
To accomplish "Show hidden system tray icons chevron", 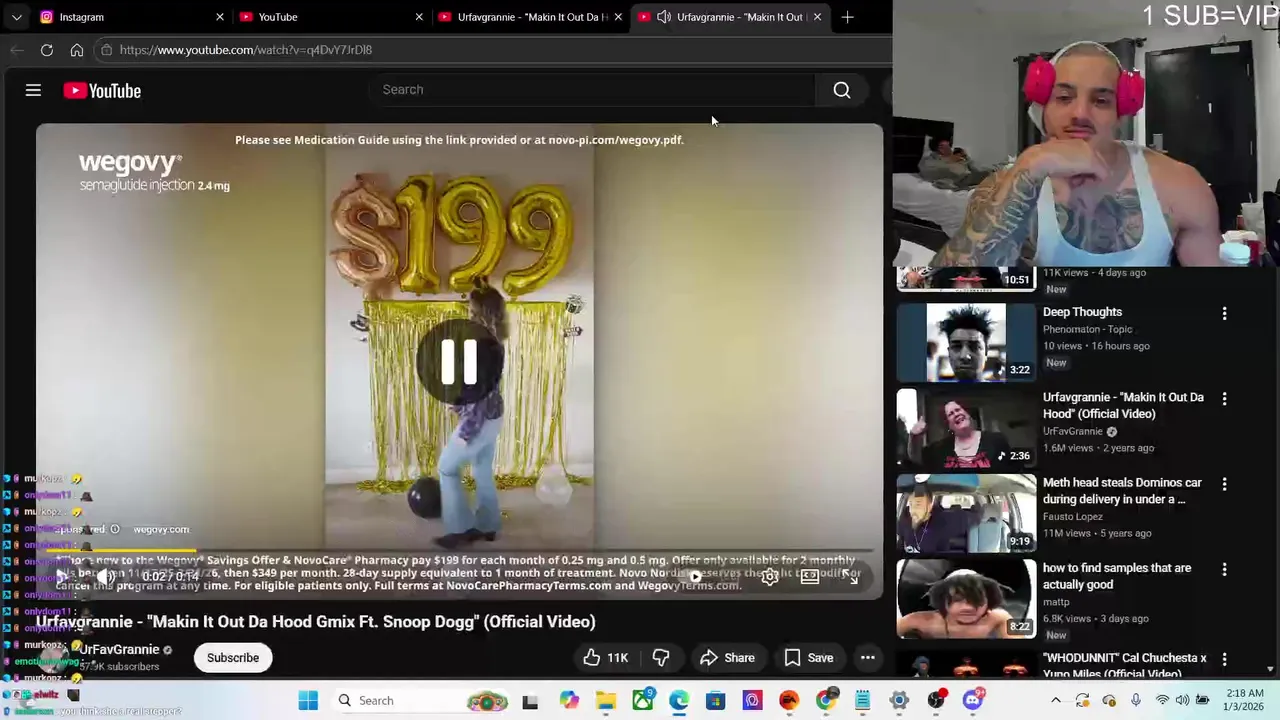I will click(x=1055, y=701).
